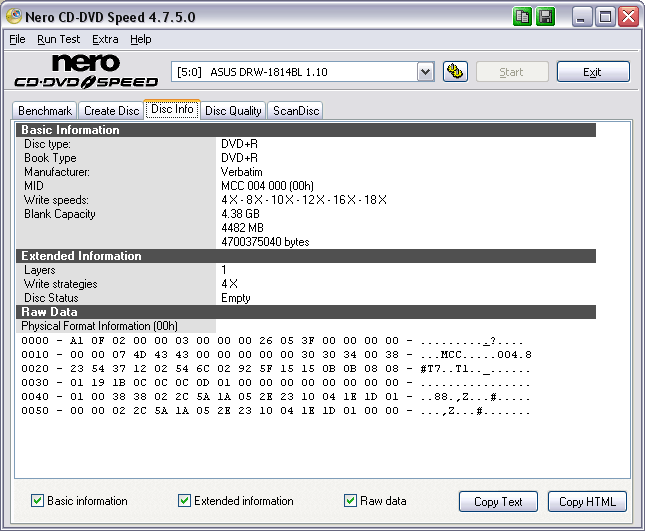The width and height of the screenshot is (645, 531).
Task: Click the 4482 MB capacity value
Action: coord(242,228)
